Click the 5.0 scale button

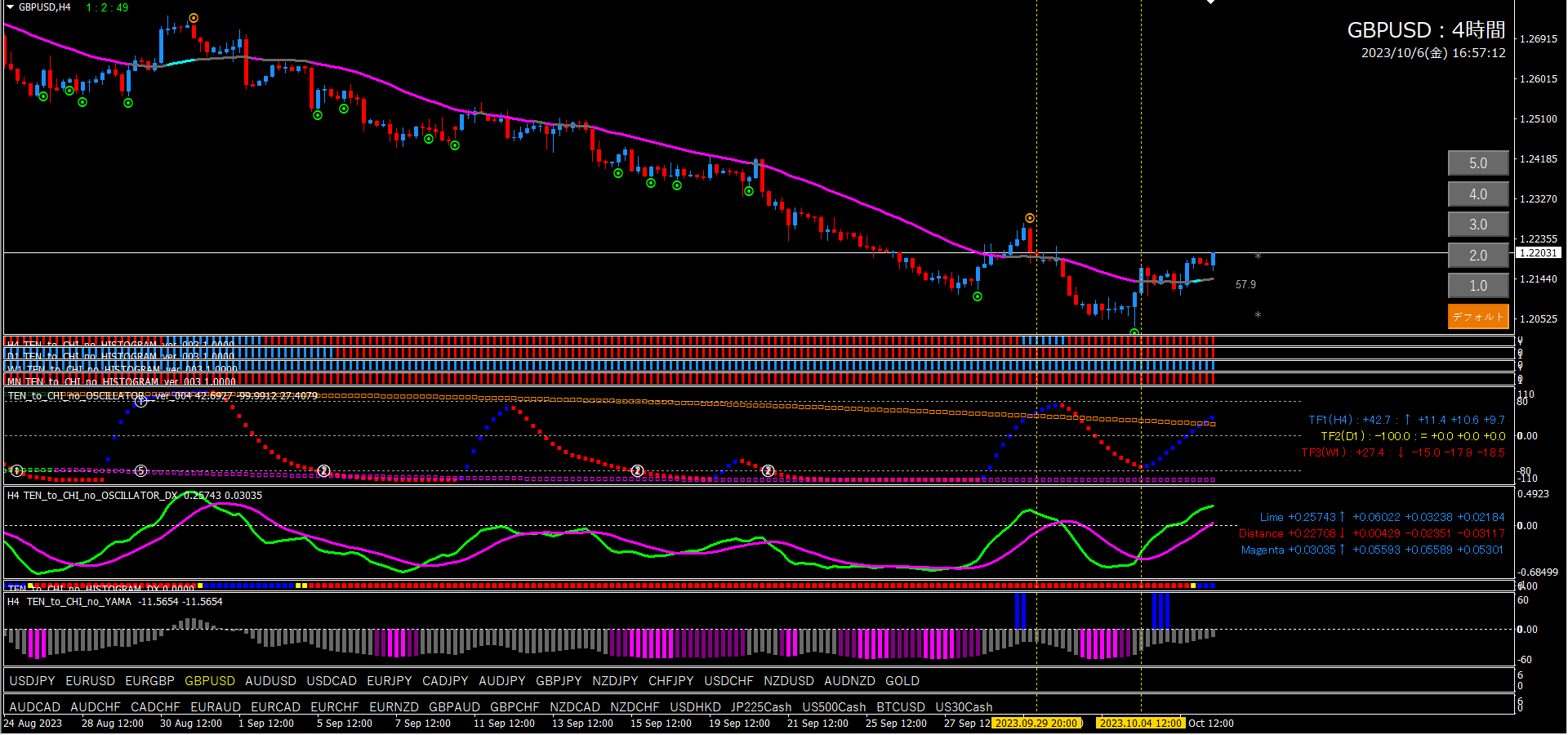[1478, 163]
